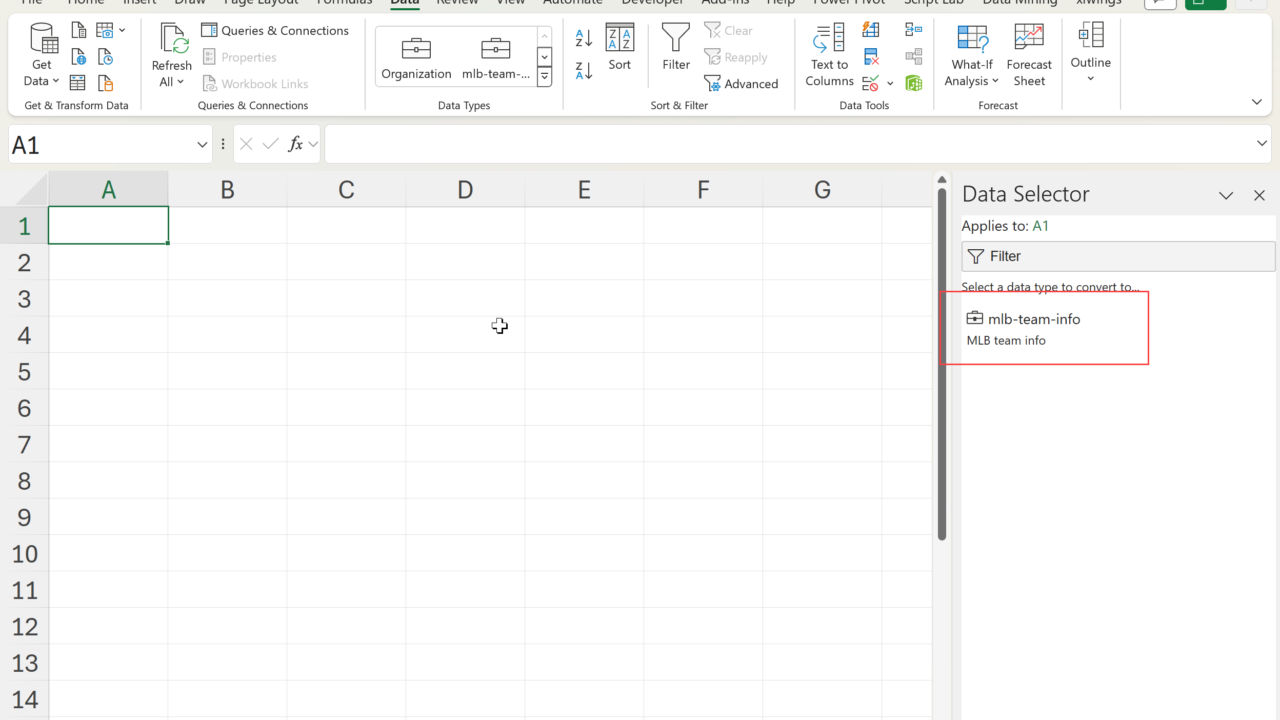Click the Advanced filter button

[x=741, y=84]
